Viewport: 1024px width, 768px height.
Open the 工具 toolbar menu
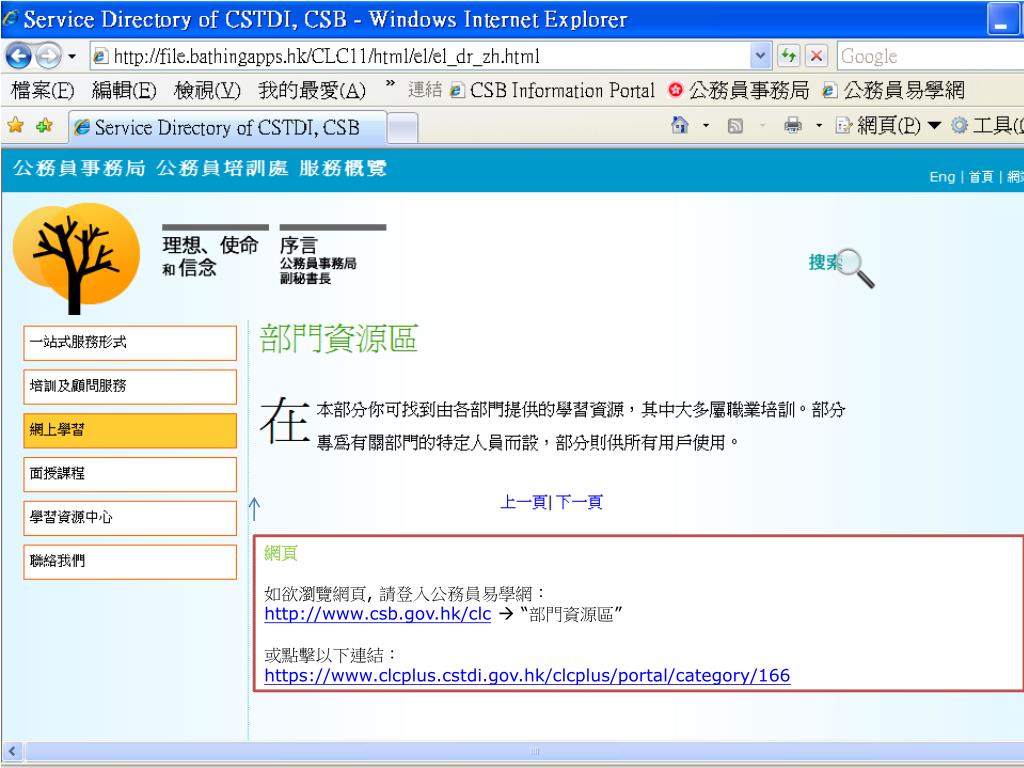[987, 125]
